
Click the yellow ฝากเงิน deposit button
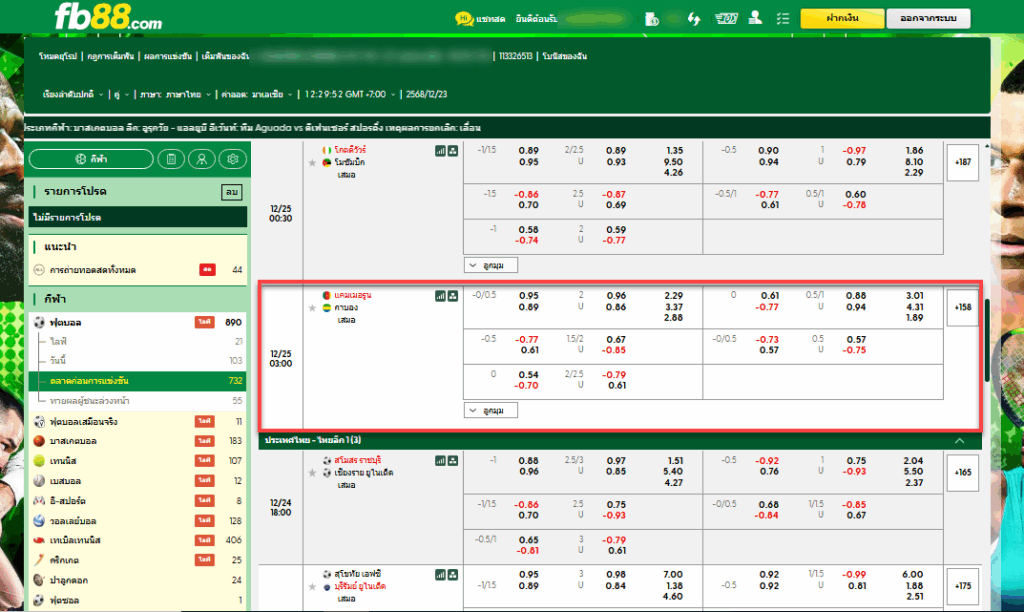(x=842, y=18)
